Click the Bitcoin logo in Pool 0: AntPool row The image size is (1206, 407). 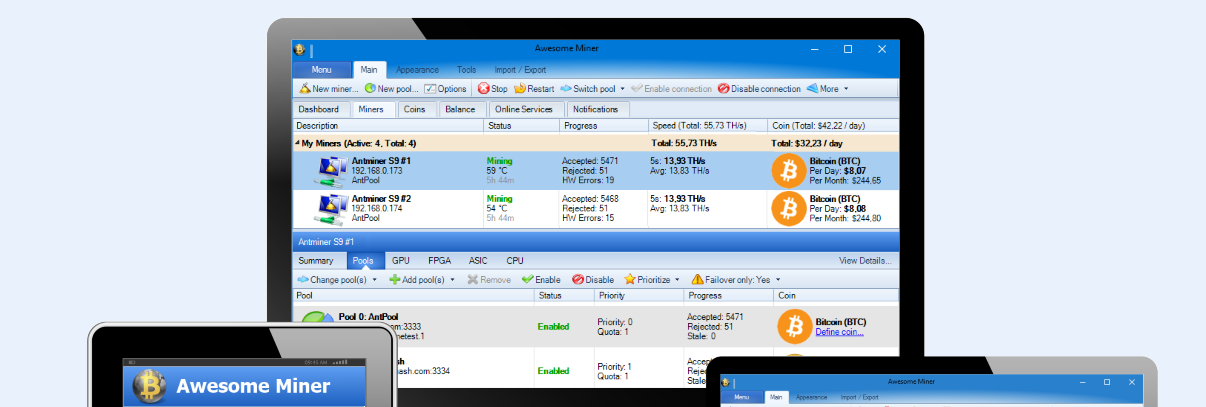click(794, 327)
